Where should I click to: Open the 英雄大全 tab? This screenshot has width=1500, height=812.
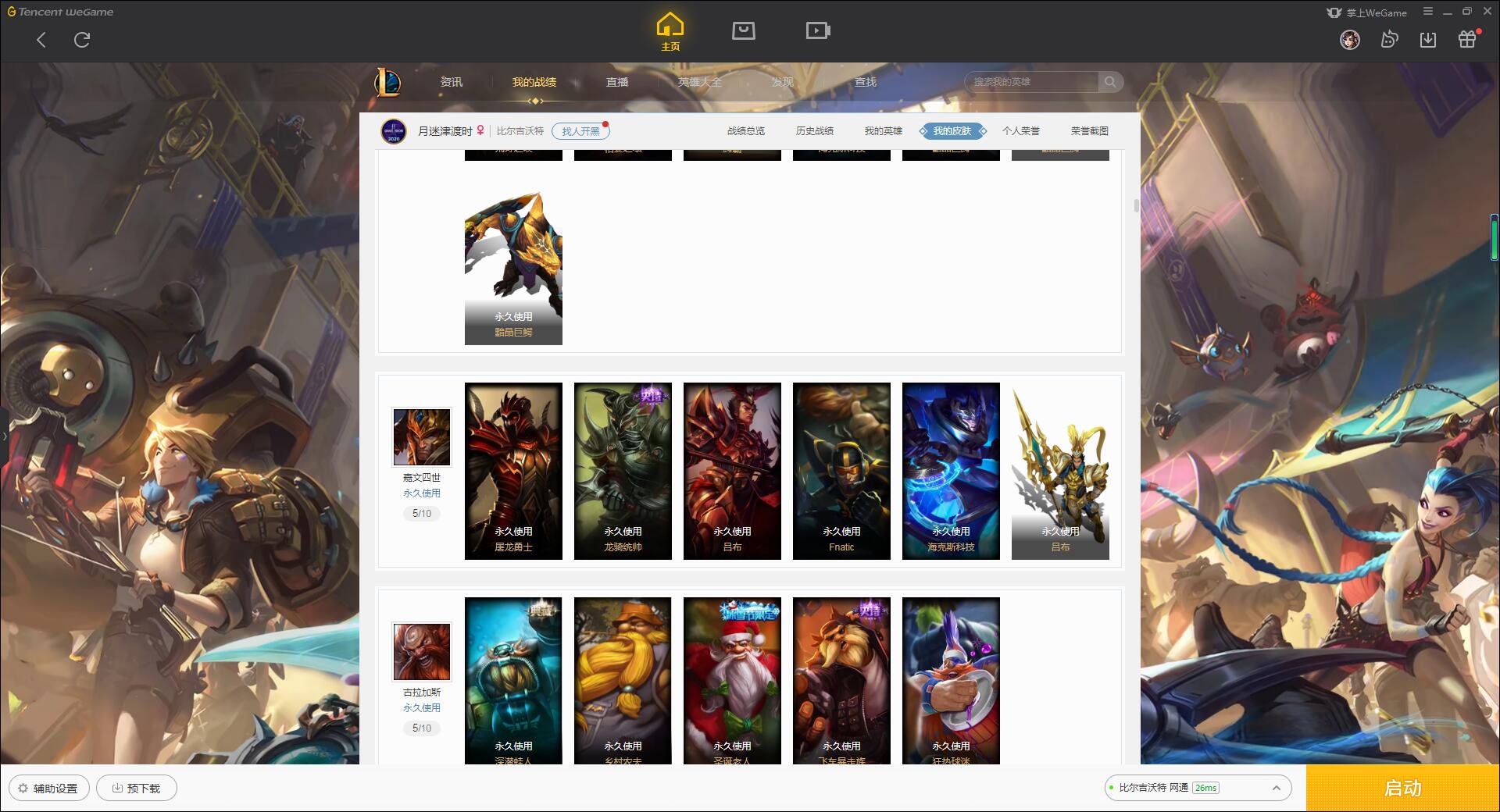700,82
